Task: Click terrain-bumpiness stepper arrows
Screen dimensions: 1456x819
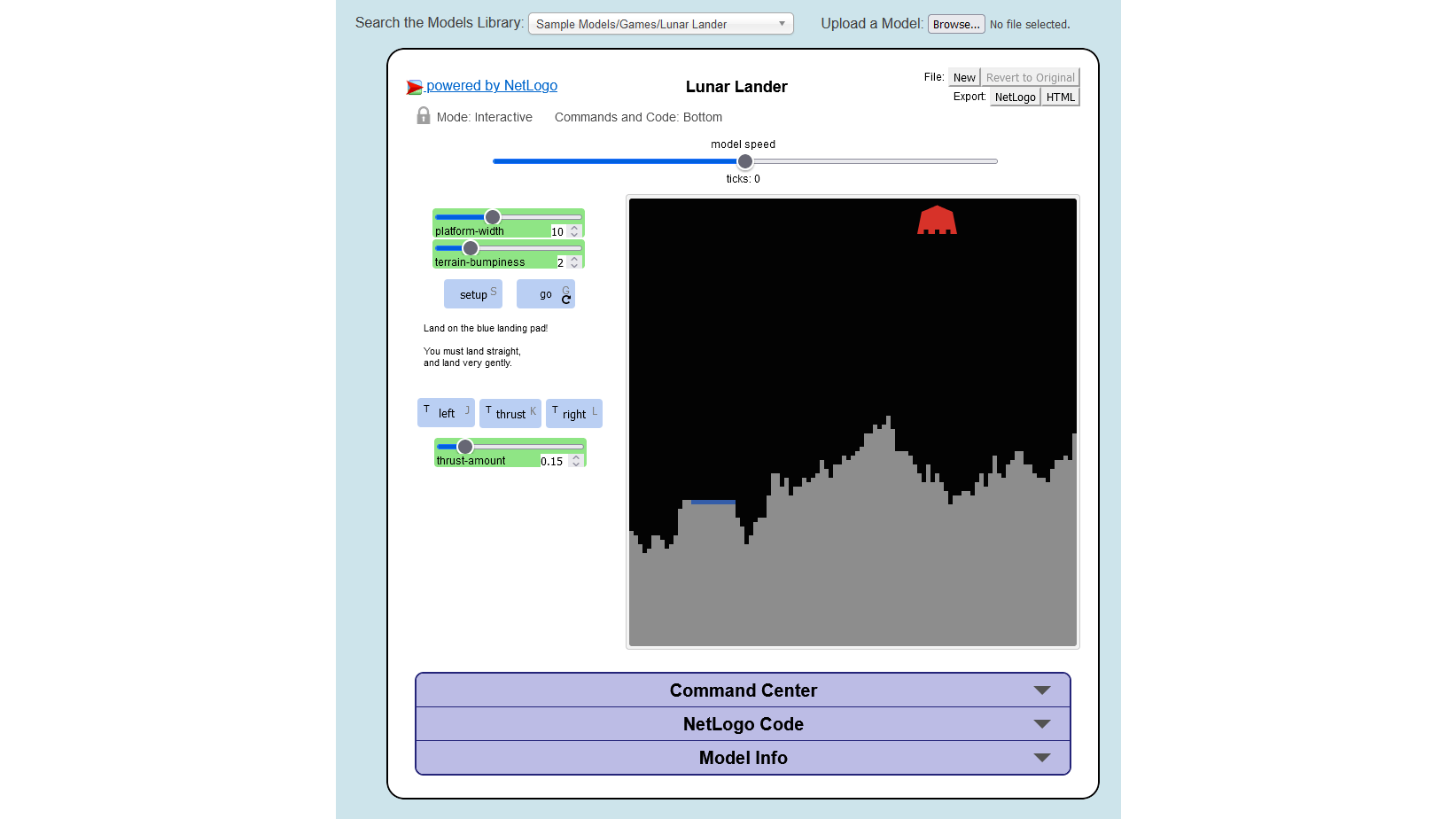Action: (x=574, y=262)
